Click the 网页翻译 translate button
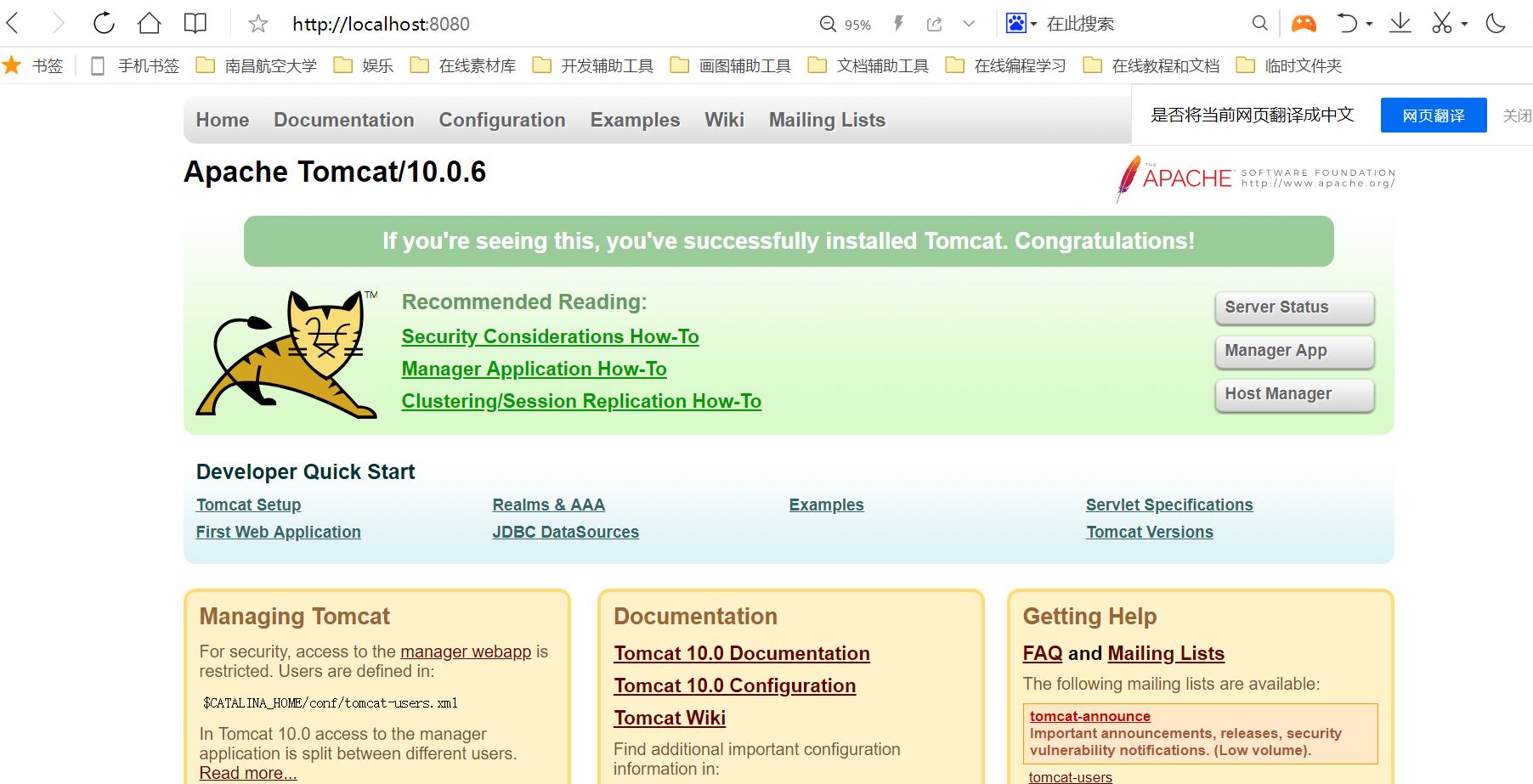This screenshot has width=1533, height=784. click(1434, 116)
